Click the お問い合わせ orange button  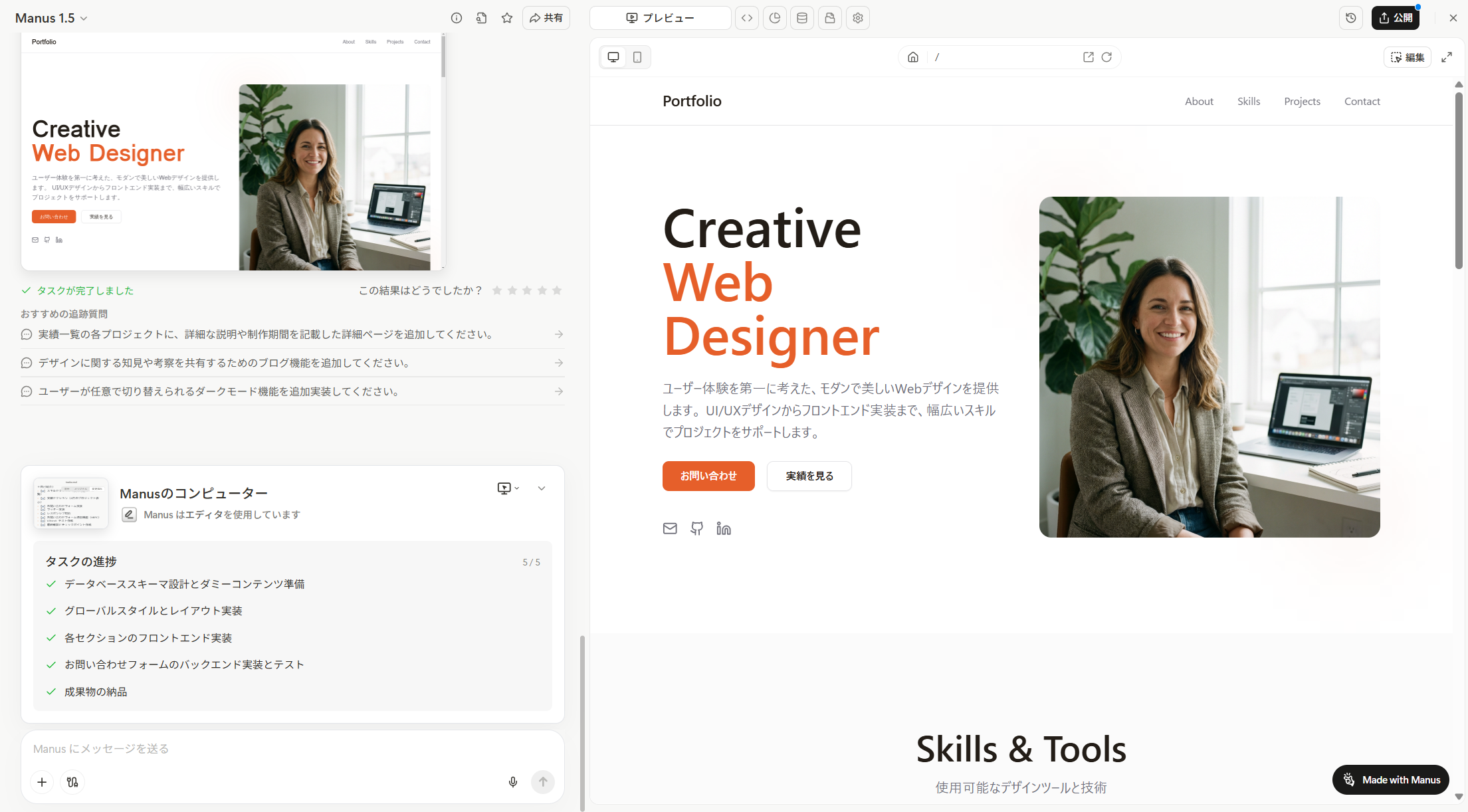(x=708, y=476)
